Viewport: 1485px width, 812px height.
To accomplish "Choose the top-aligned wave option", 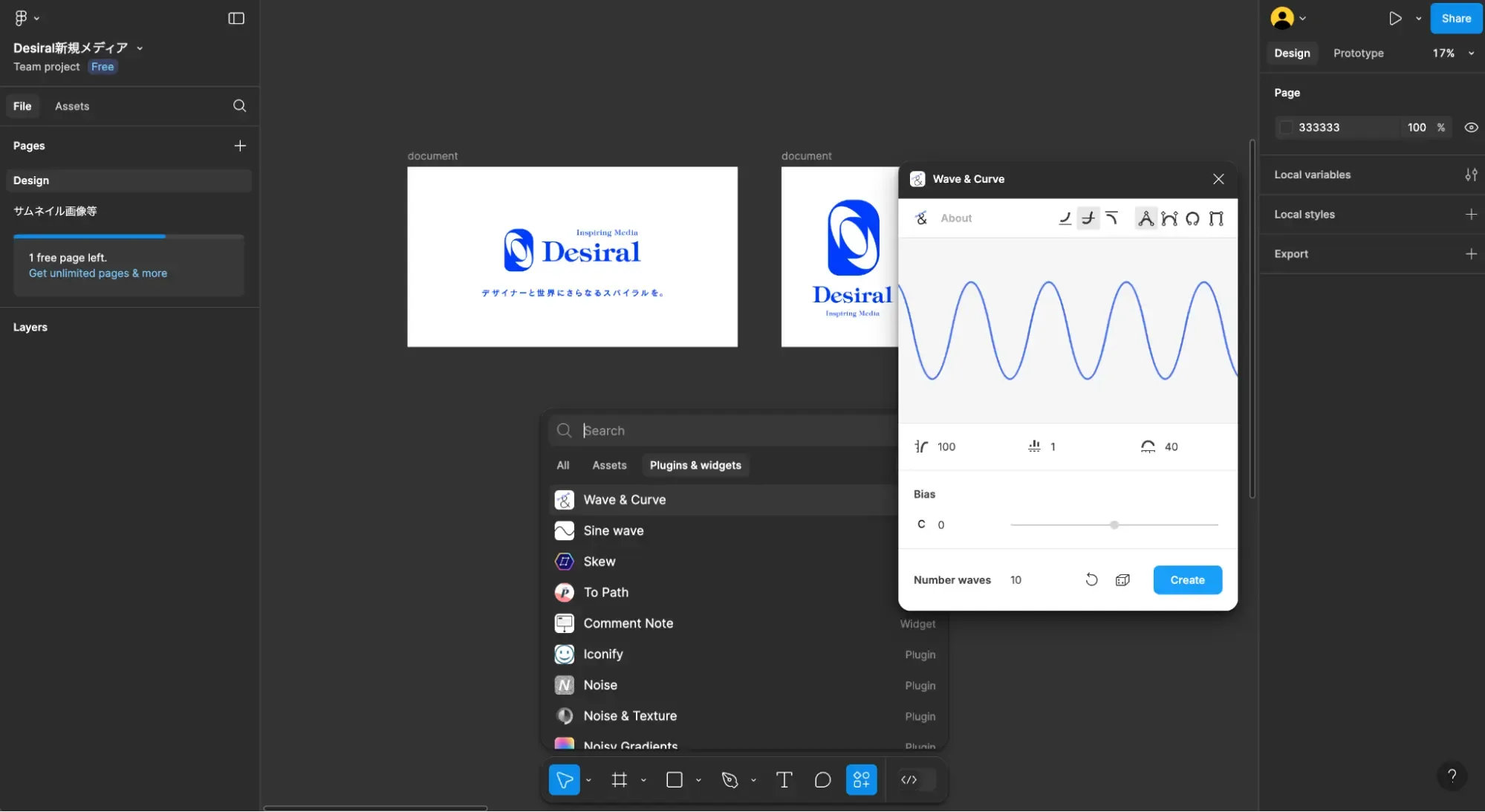I will pos(1112,218).
